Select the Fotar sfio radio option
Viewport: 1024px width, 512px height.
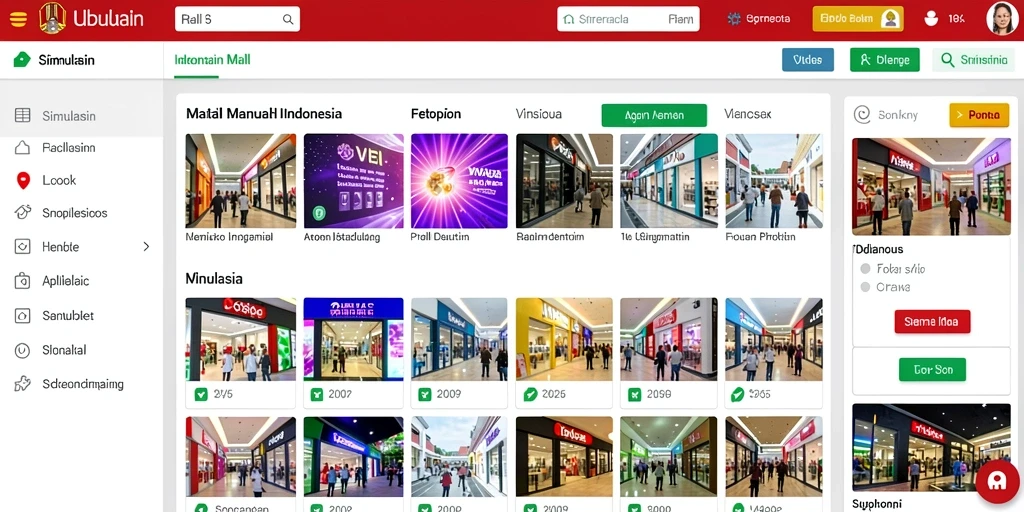[865, 268]
